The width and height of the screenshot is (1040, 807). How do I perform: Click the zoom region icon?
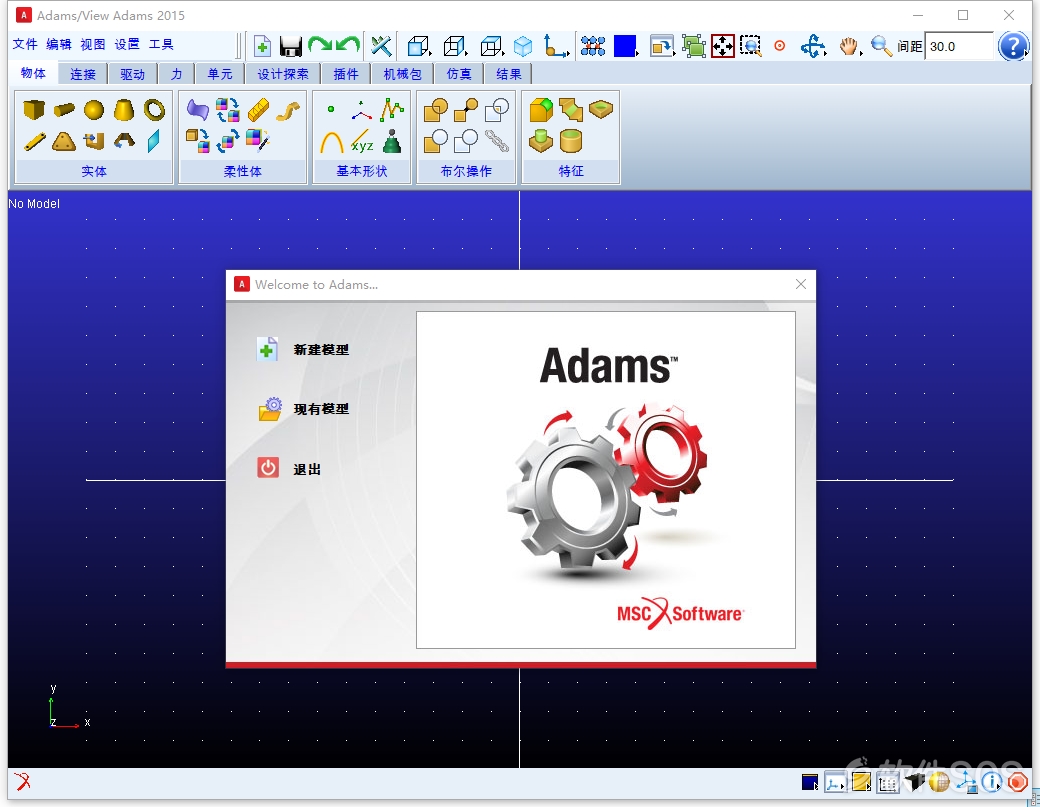point(750,46)
